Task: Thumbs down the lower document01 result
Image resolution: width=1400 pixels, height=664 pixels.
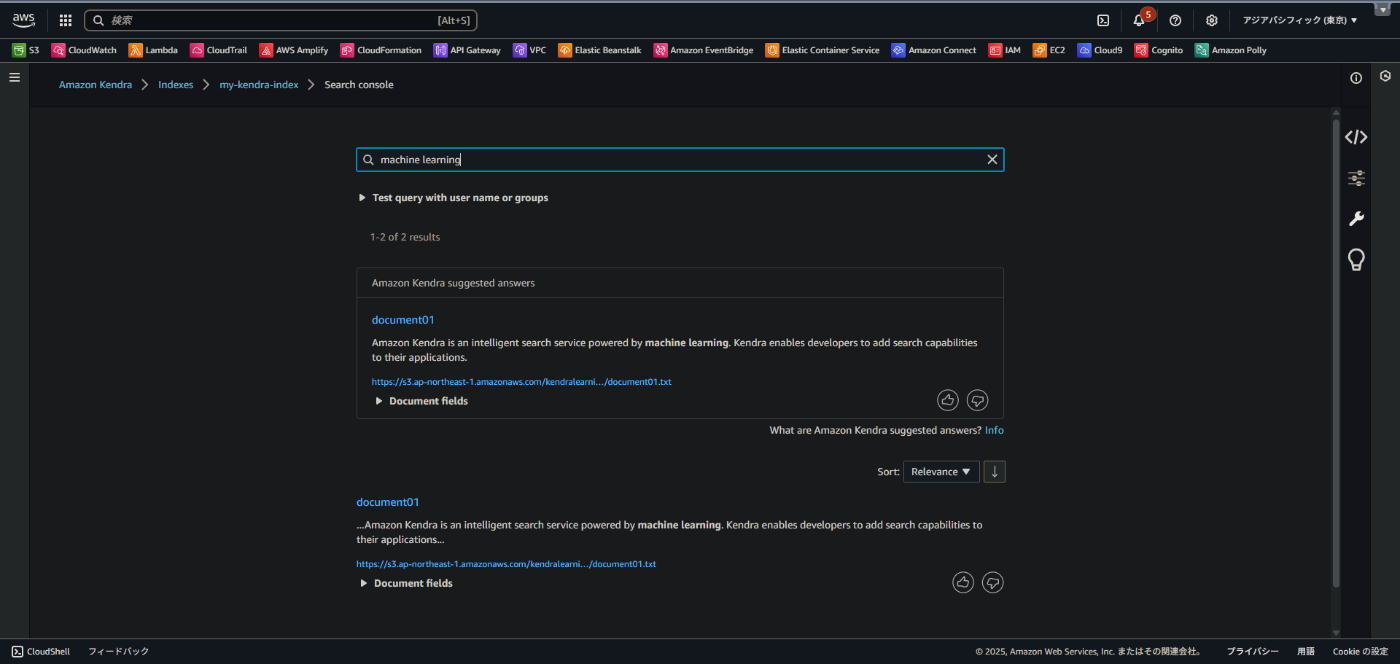Action: click(993, 582)
